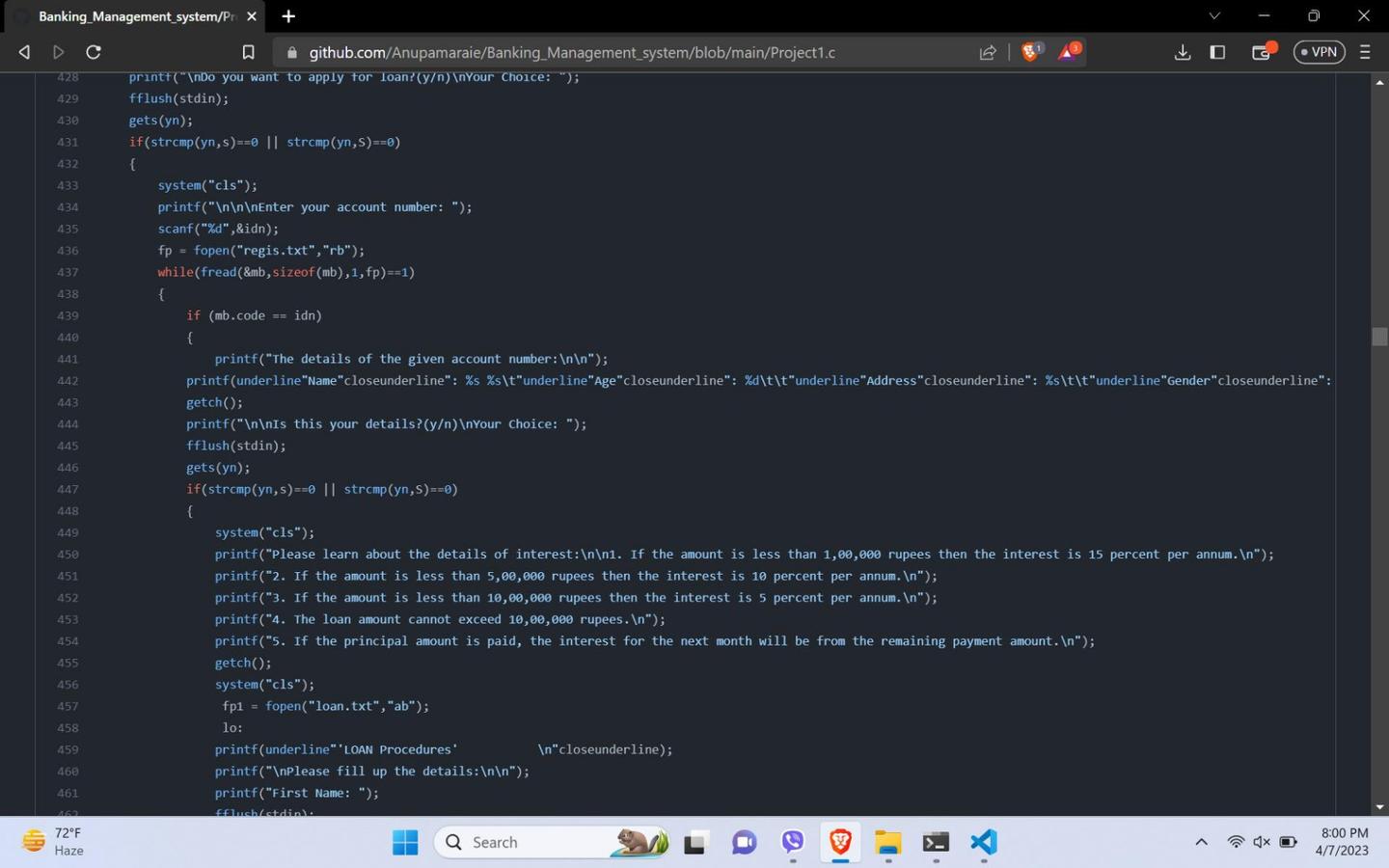1389x868 pixels.
Task: Select the Banking_Management_system tab
Action: pyautogui.click(x=135, y=16)
